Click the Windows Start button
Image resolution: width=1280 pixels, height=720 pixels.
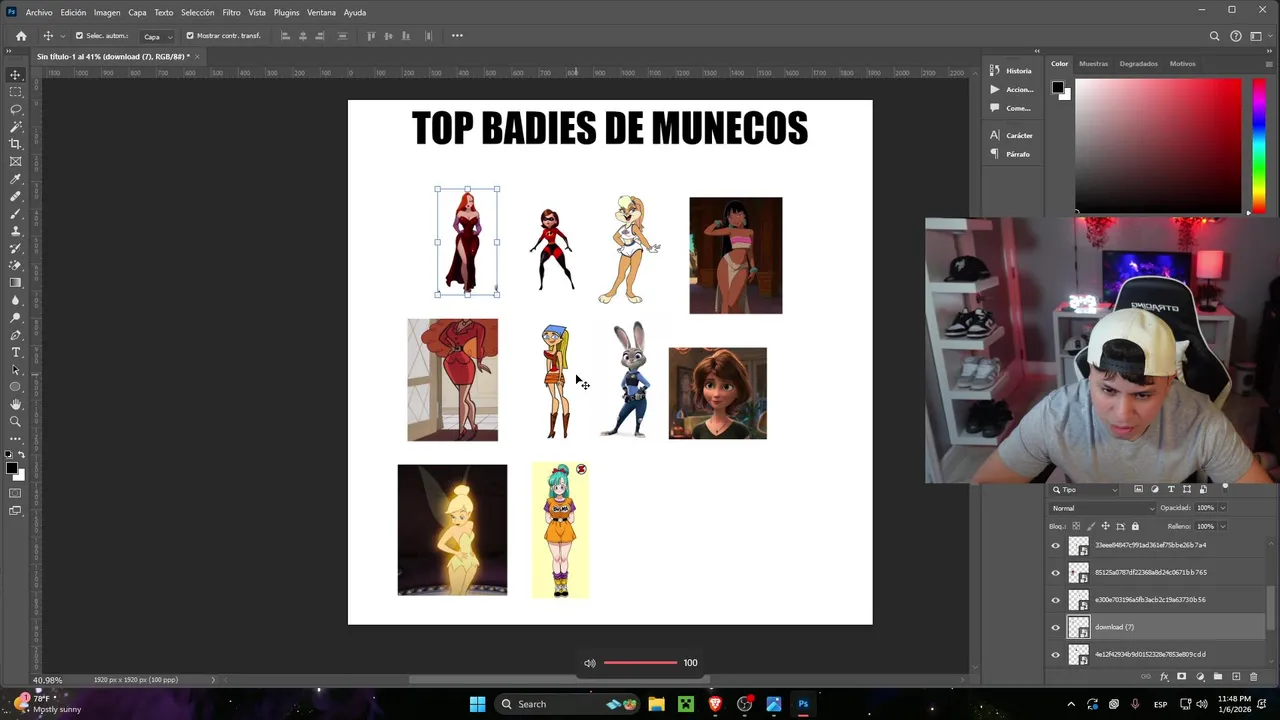tap(477, 704)
